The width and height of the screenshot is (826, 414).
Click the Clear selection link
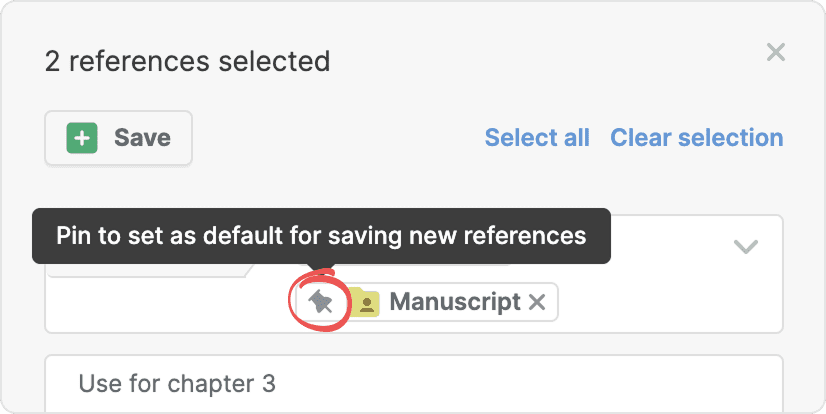pyautogui.click(x=696, y=138)
